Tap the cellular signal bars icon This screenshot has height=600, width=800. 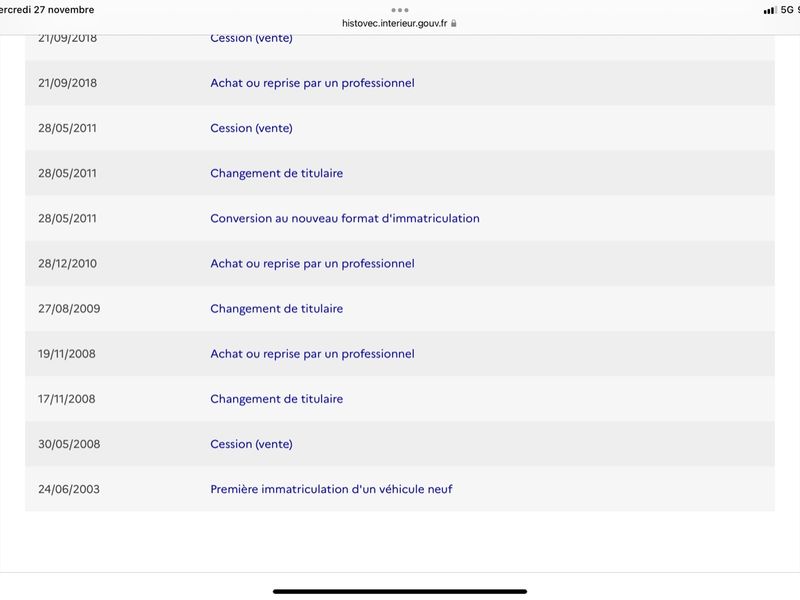coord(770,10)
